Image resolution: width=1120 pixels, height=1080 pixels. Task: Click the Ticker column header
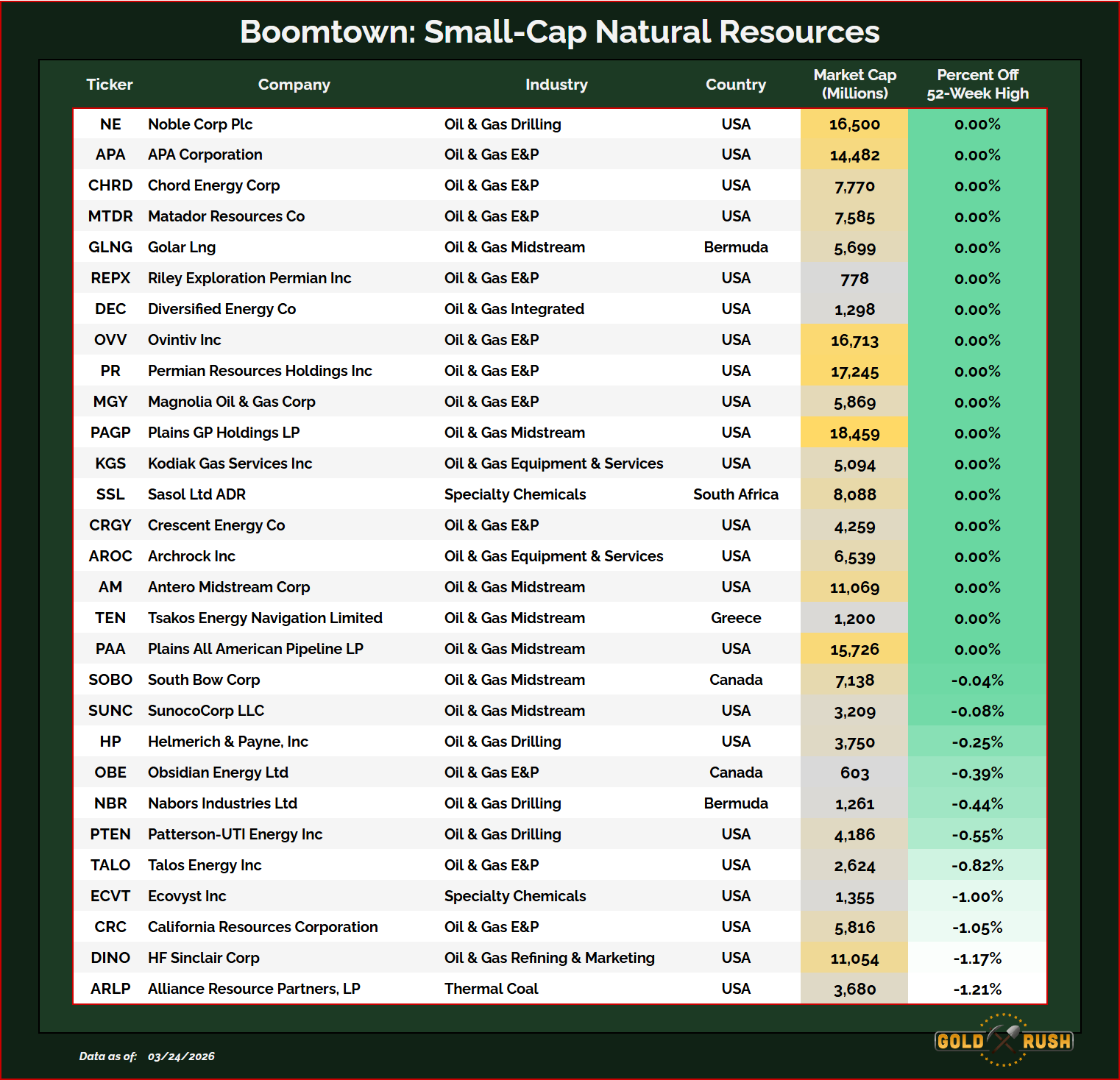[x=110, y=85]
